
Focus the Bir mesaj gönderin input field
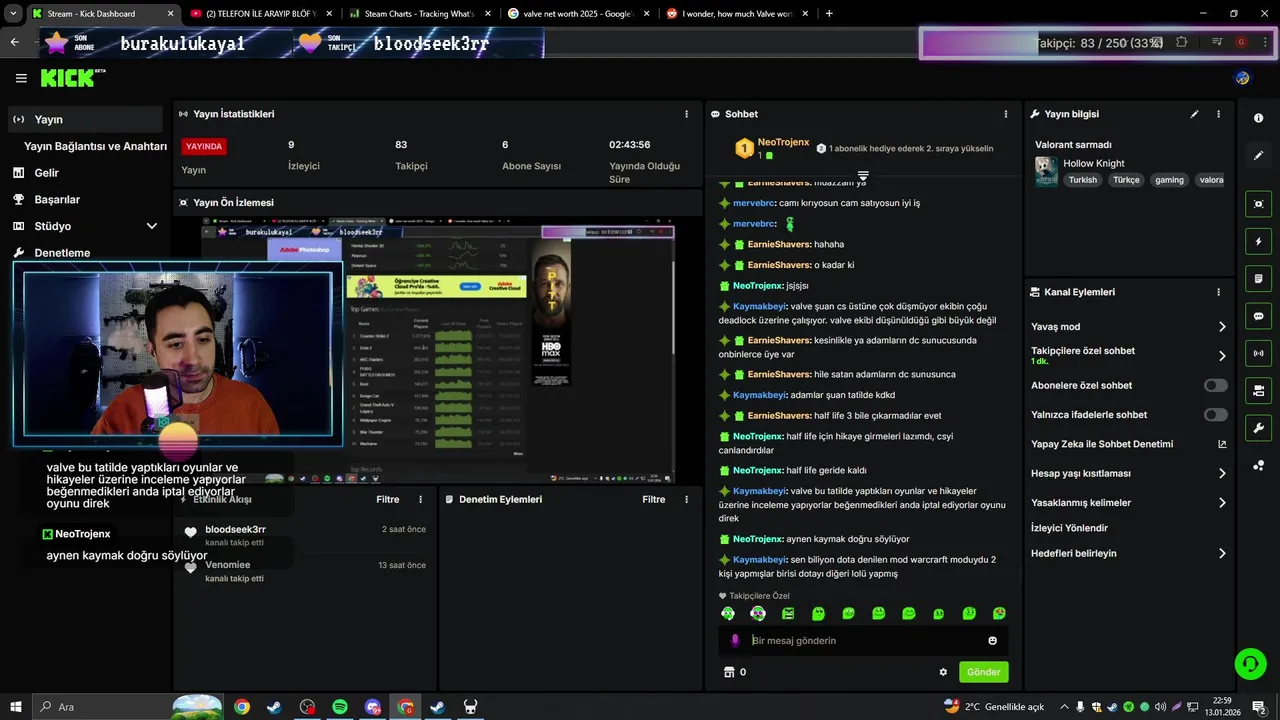click(862, 641)
